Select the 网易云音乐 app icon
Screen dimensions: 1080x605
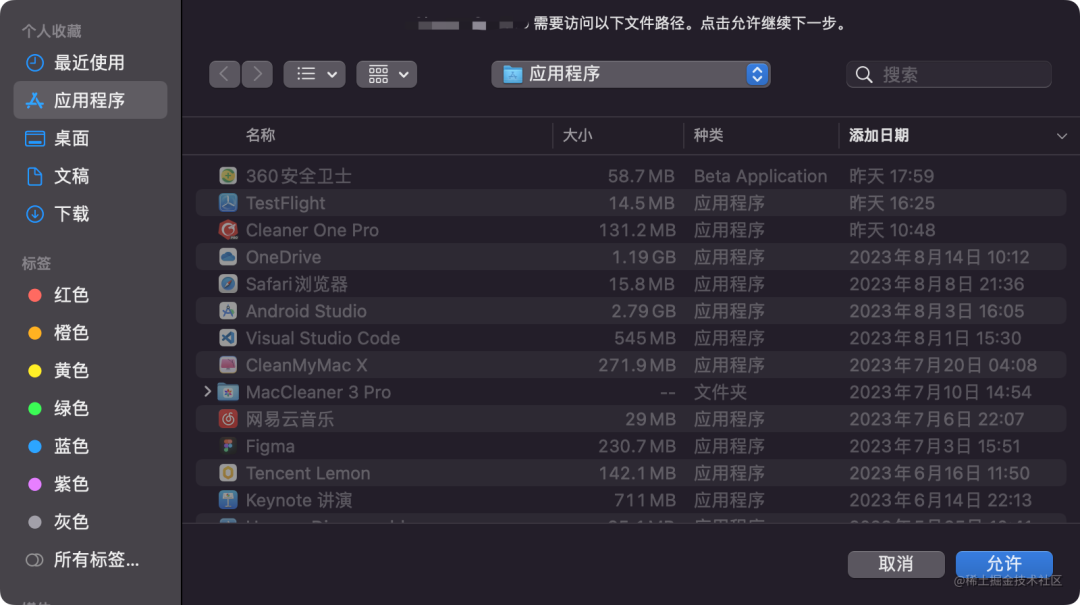[x=228, y=419]
